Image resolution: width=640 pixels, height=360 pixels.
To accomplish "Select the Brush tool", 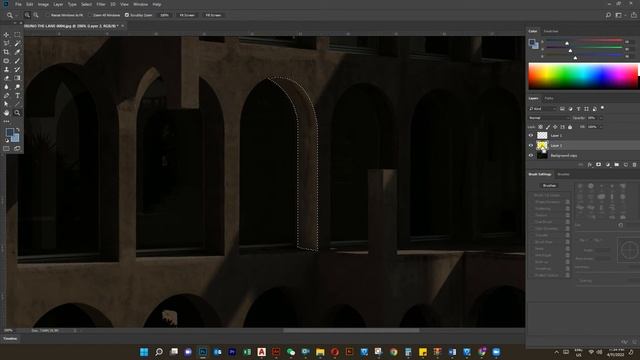I will [17, 61].
